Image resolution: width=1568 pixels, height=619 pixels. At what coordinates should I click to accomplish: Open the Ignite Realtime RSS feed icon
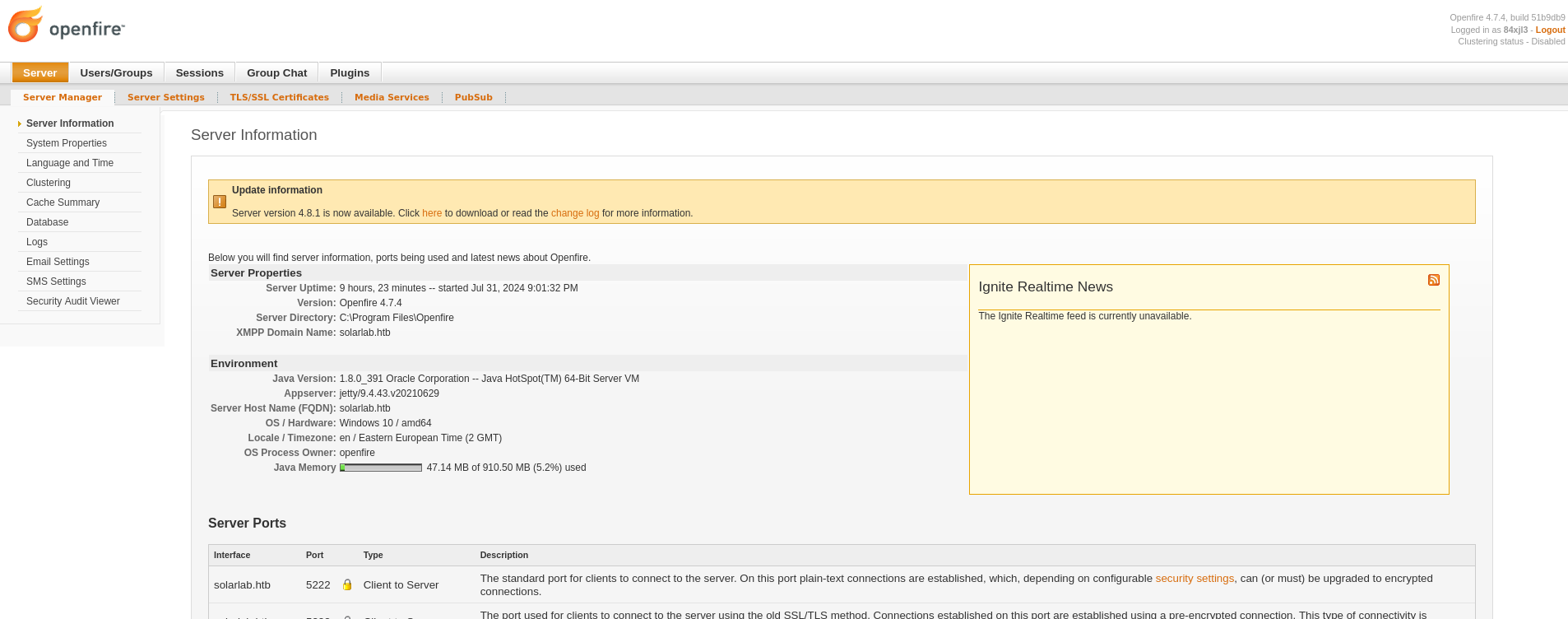pos(1434,280)
